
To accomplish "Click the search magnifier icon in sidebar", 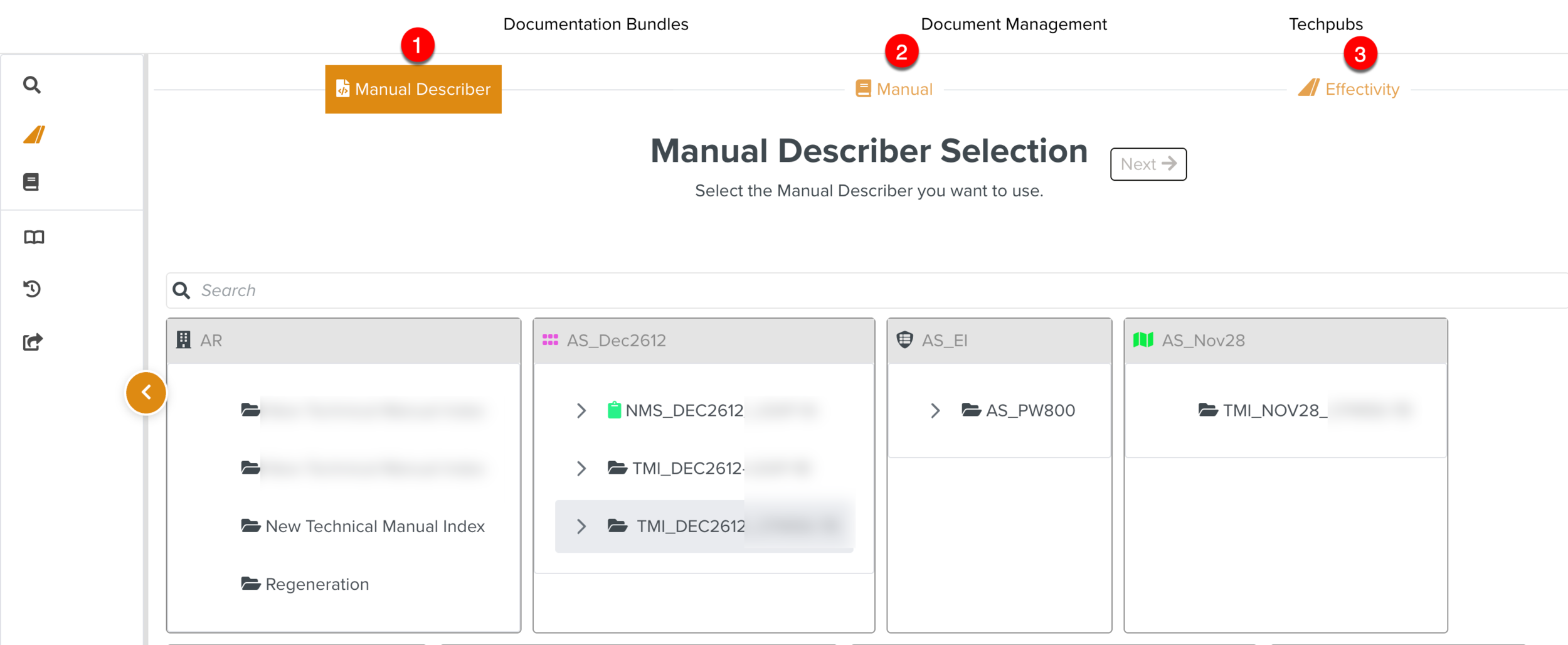I will point(32,85).
